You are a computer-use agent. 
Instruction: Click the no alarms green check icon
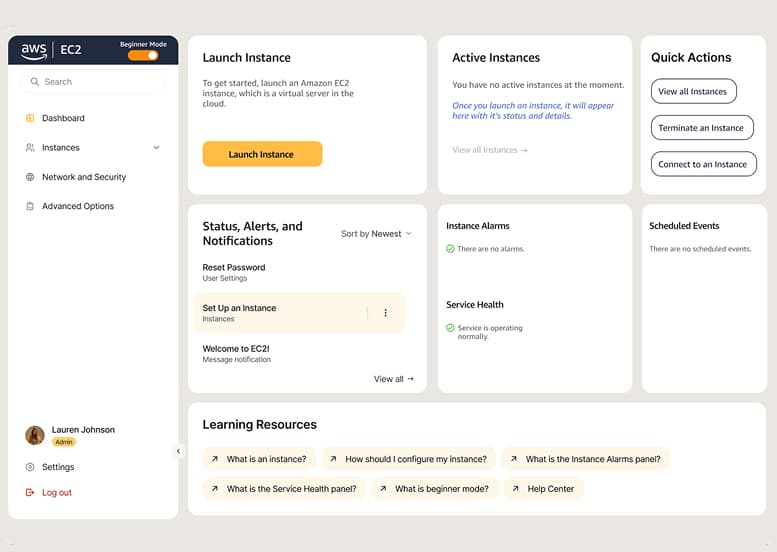click(450, 249)
